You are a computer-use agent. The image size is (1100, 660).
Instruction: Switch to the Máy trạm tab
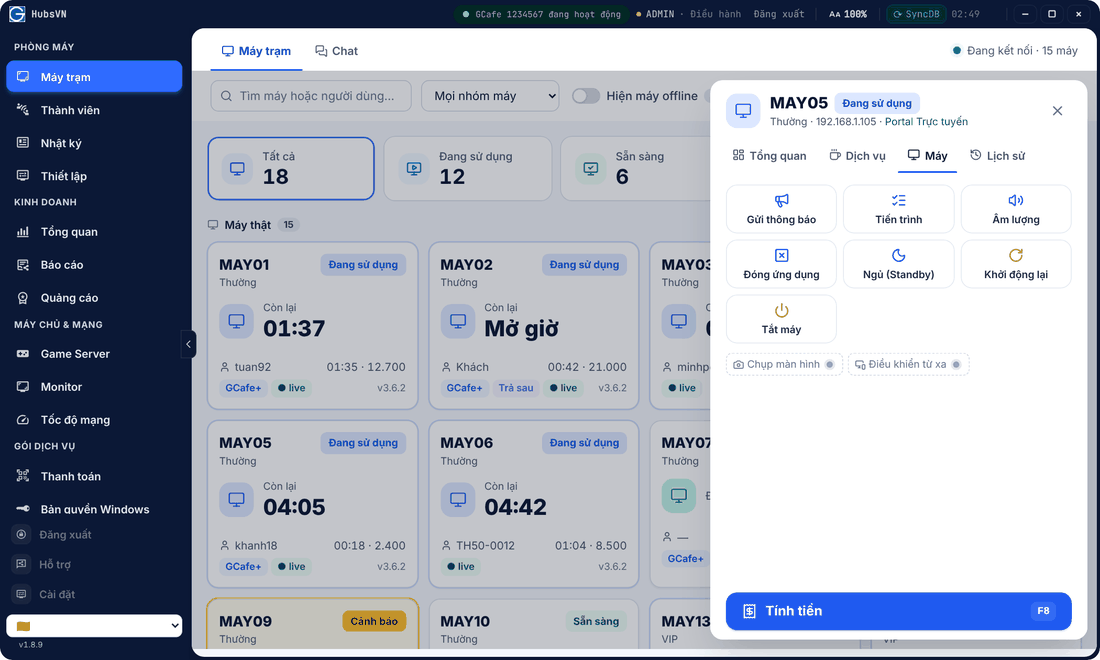click(x=256, y=50)
